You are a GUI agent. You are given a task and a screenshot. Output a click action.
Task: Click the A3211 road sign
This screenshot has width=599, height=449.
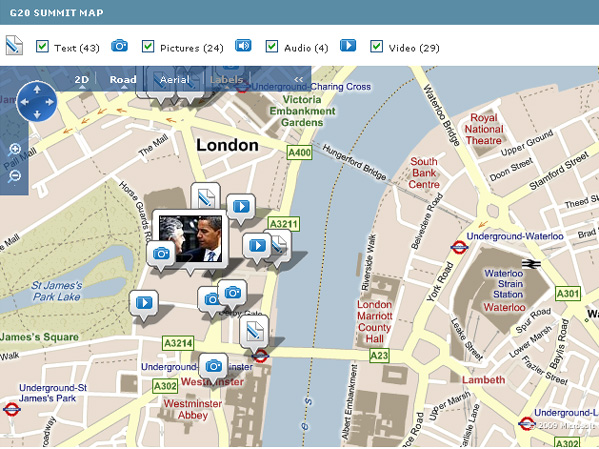[283, 224]
